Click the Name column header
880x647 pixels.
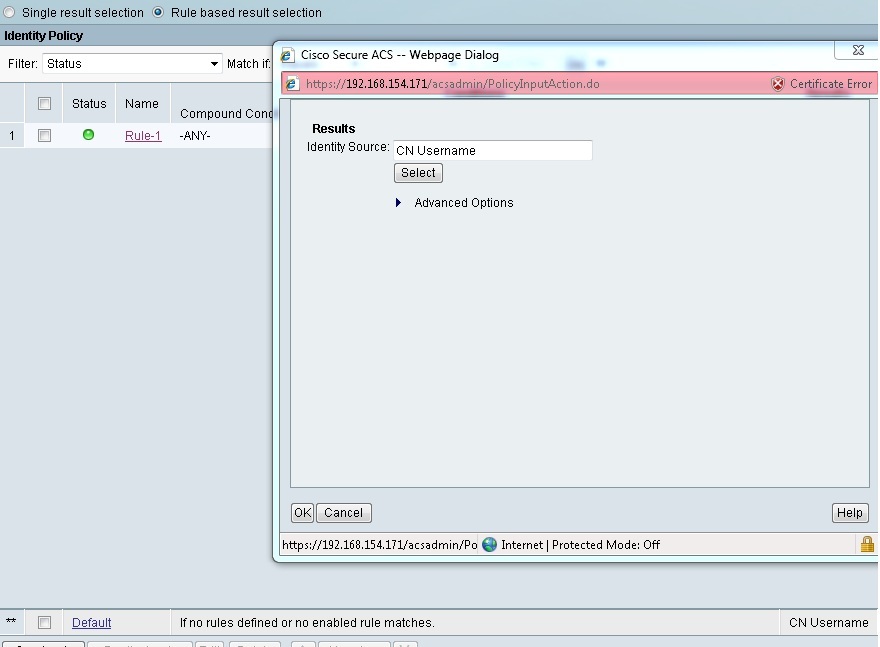[x=141, y=104]
